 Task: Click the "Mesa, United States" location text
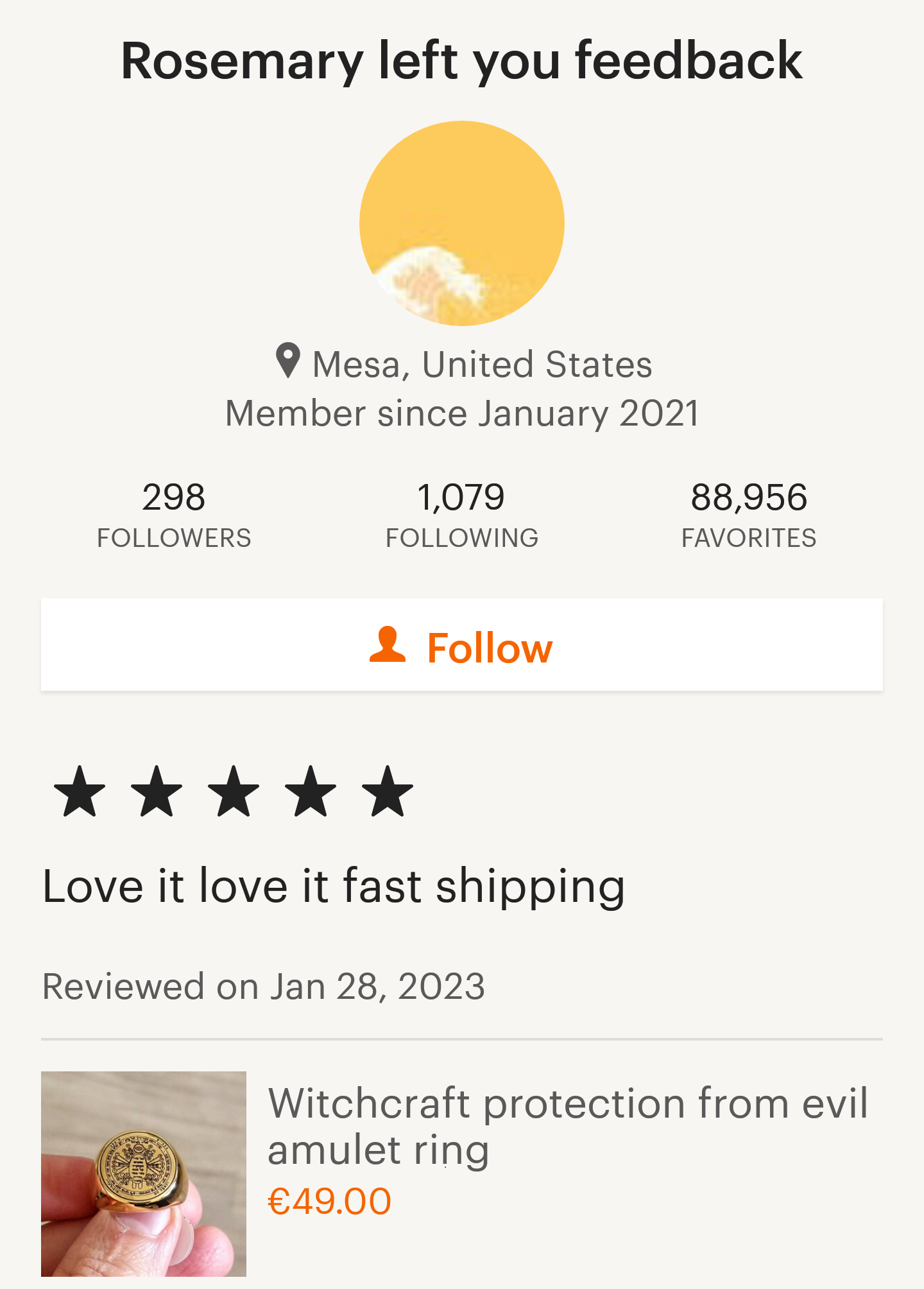point(482,365)
